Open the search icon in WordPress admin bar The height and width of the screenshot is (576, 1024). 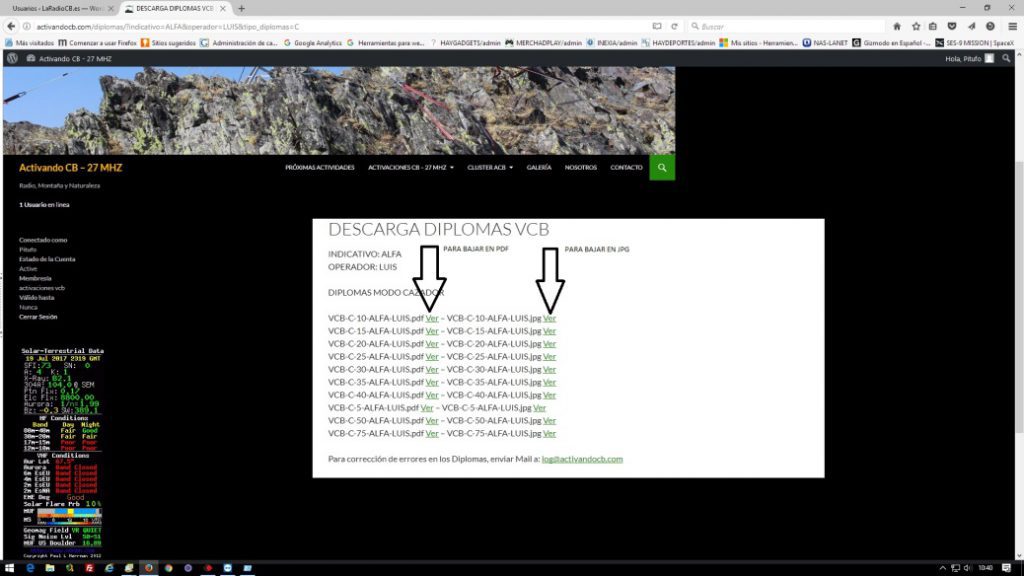pyautogui.click(x=1006, y=58)
